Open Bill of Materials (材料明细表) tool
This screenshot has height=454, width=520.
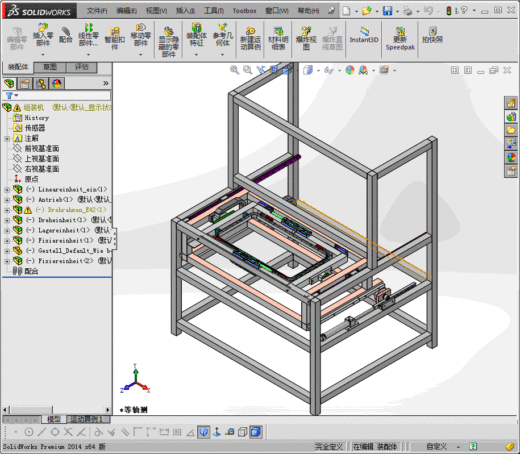click(278, 39)
